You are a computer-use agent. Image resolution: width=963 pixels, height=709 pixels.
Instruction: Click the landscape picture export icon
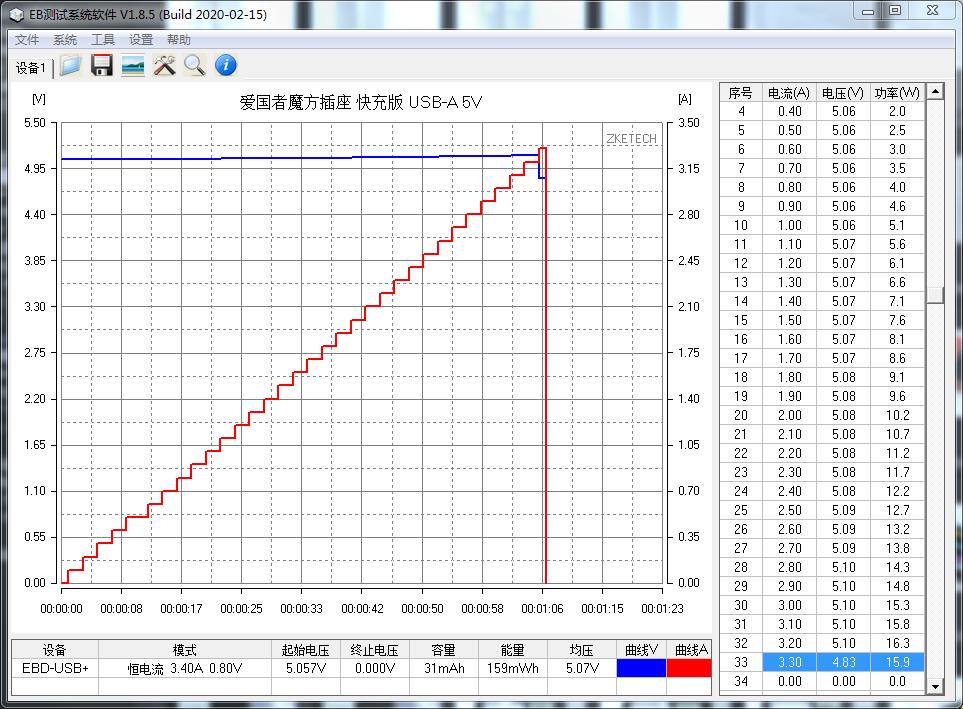(x=132, y=66)
